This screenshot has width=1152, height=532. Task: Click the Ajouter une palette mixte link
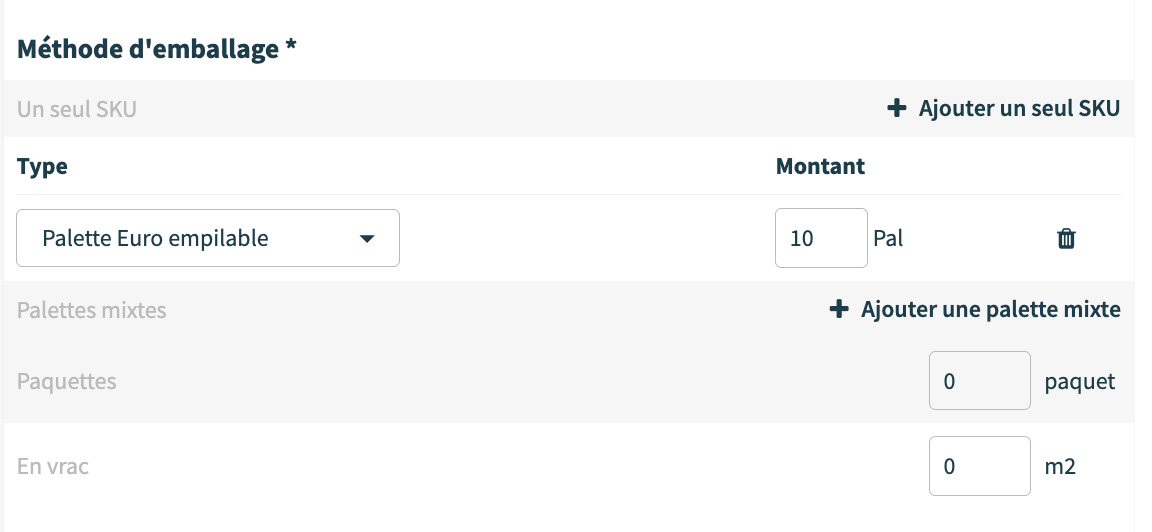[975, 309]
